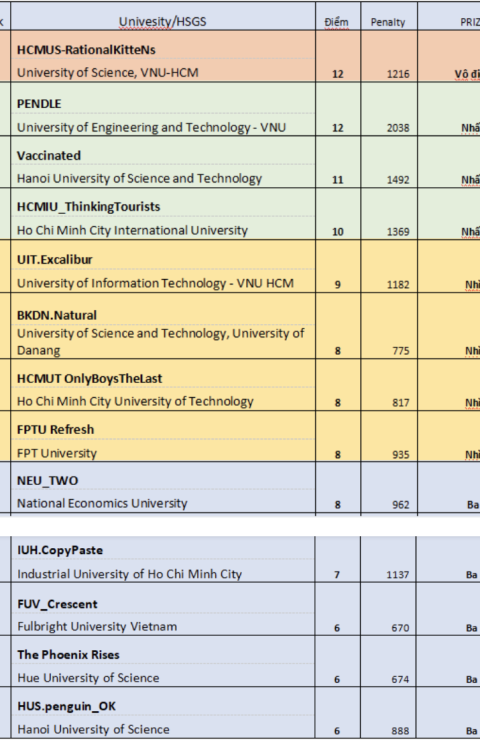The image size is (480, 750).
Task: Select penalty value 1137
Action: [x=398, y=575]
